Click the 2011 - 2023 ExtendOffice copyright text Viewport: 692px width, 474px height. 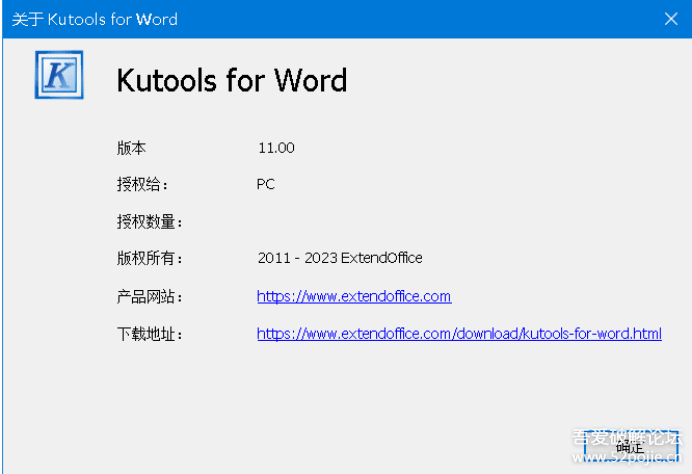point(340,258)
